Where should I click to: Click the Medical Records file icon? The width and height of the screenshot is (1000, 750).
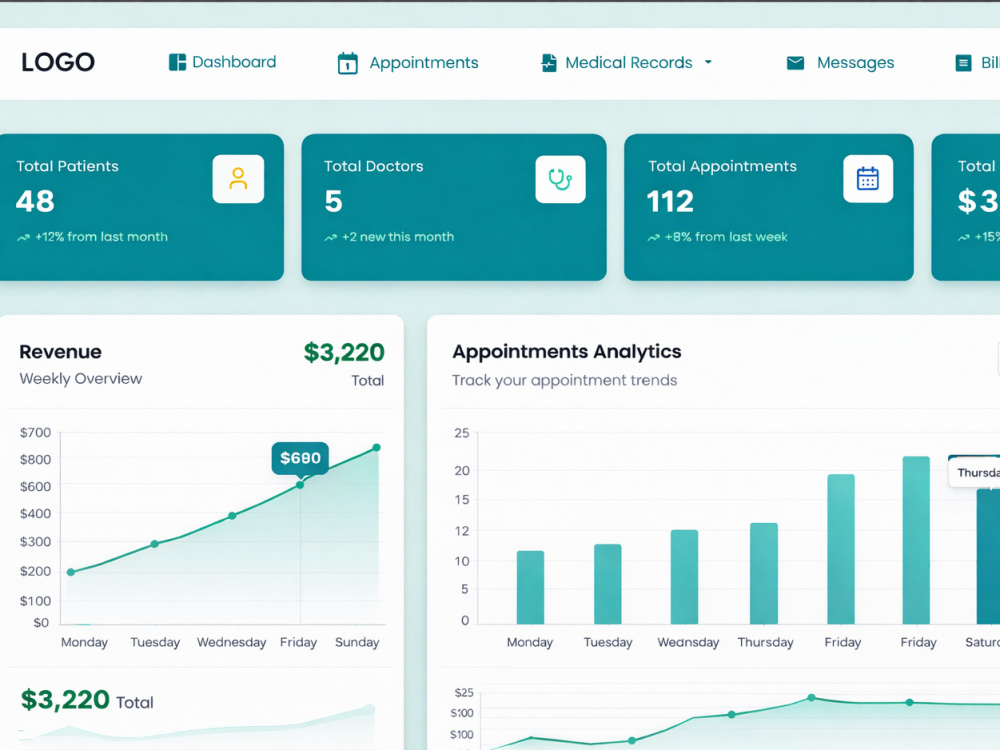click(548, 62)
